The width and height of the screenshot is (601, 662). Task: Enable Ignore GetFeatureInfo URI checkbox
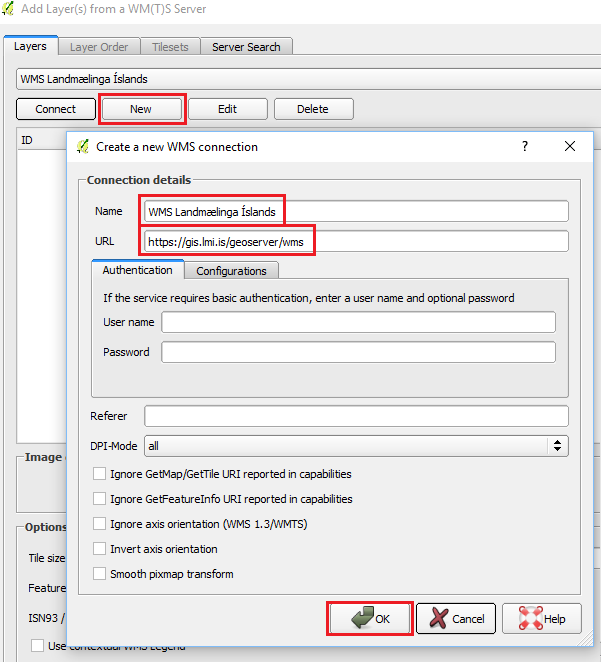pos(99,498)
